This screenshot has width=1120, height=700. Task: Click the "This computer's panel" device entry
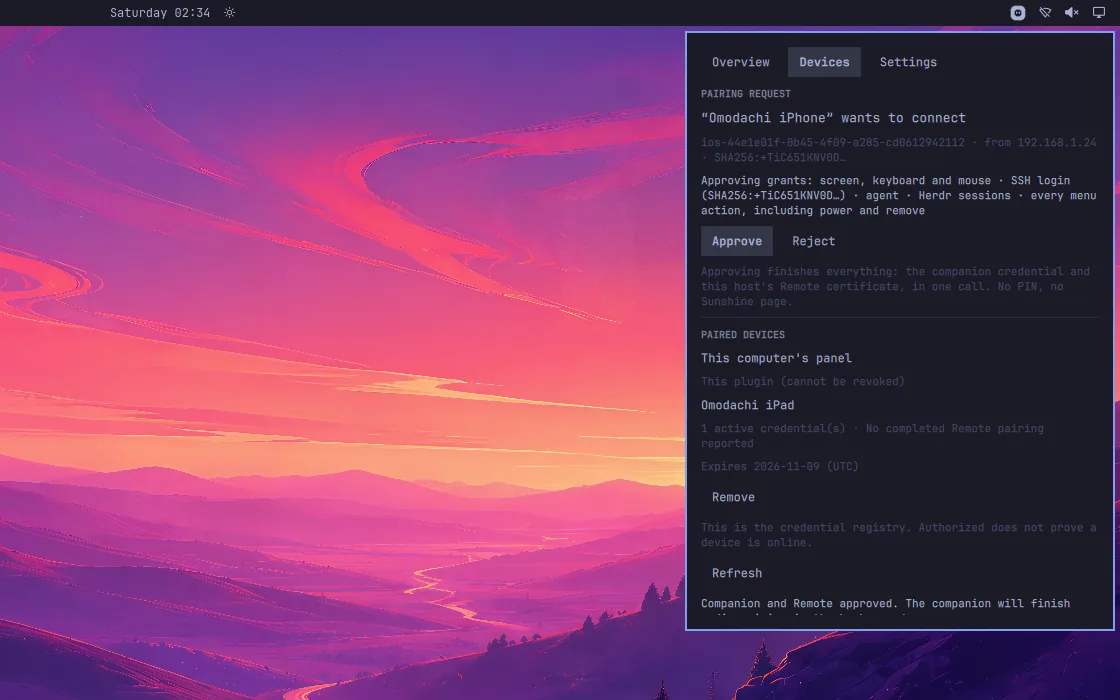tap(776, 359)
